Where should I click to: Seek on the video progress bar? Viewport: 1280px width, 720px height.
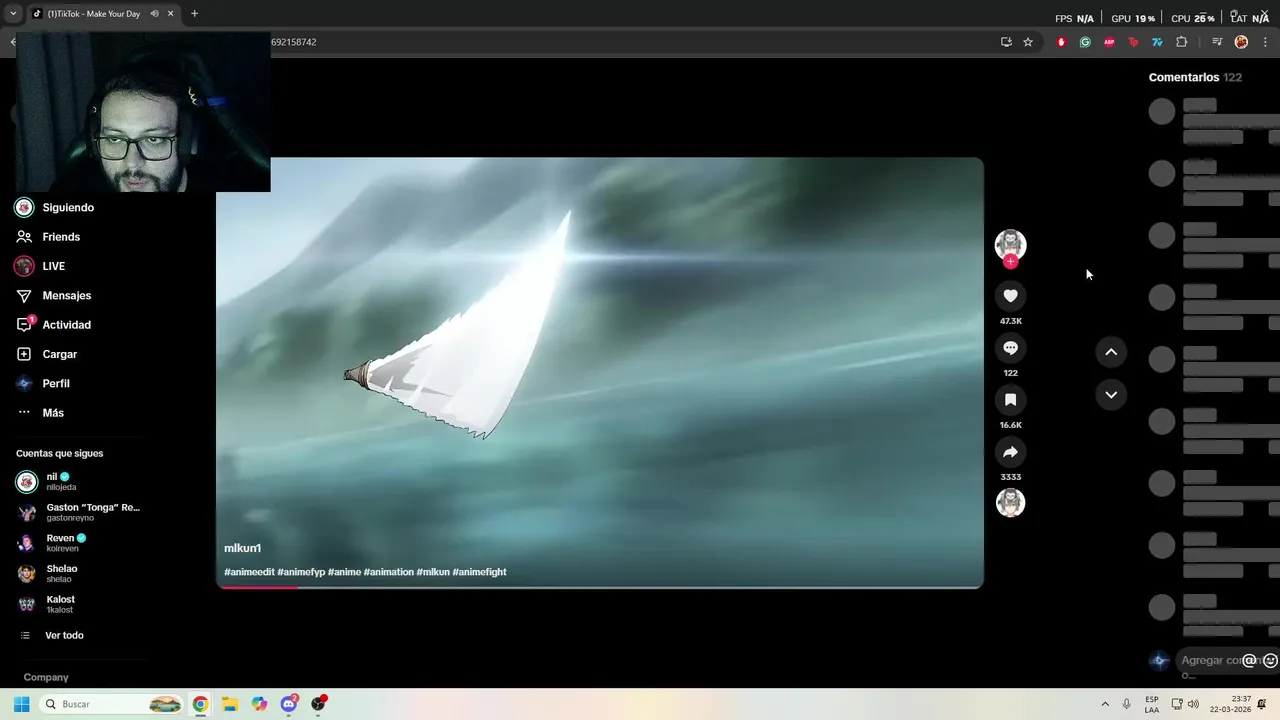click(x=600, y=587)
